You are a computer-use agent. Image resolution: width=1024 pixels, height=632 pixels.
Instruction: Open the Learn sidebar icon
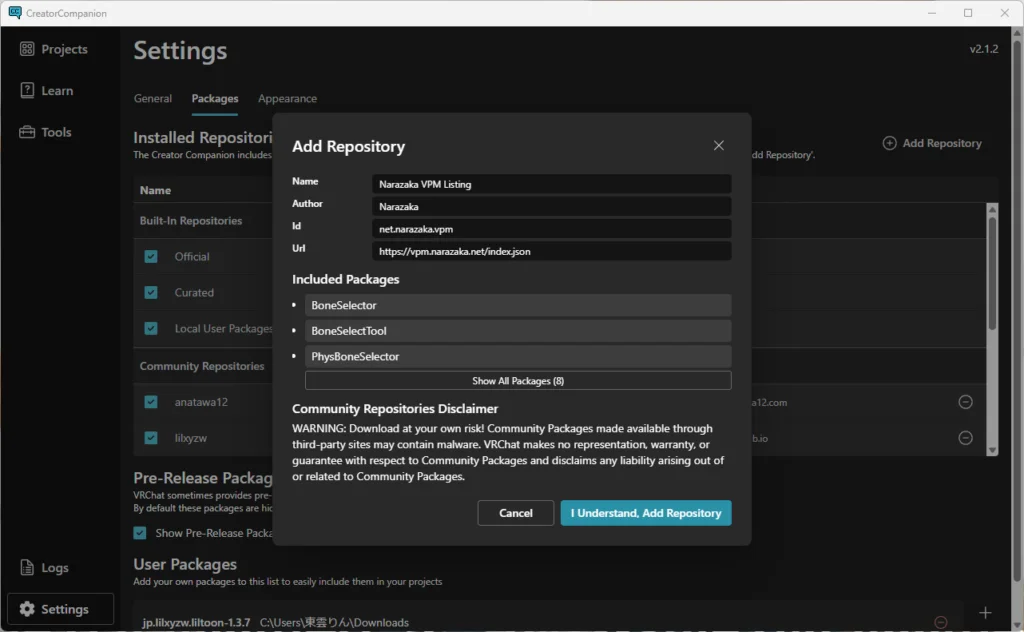click(27, 90)
